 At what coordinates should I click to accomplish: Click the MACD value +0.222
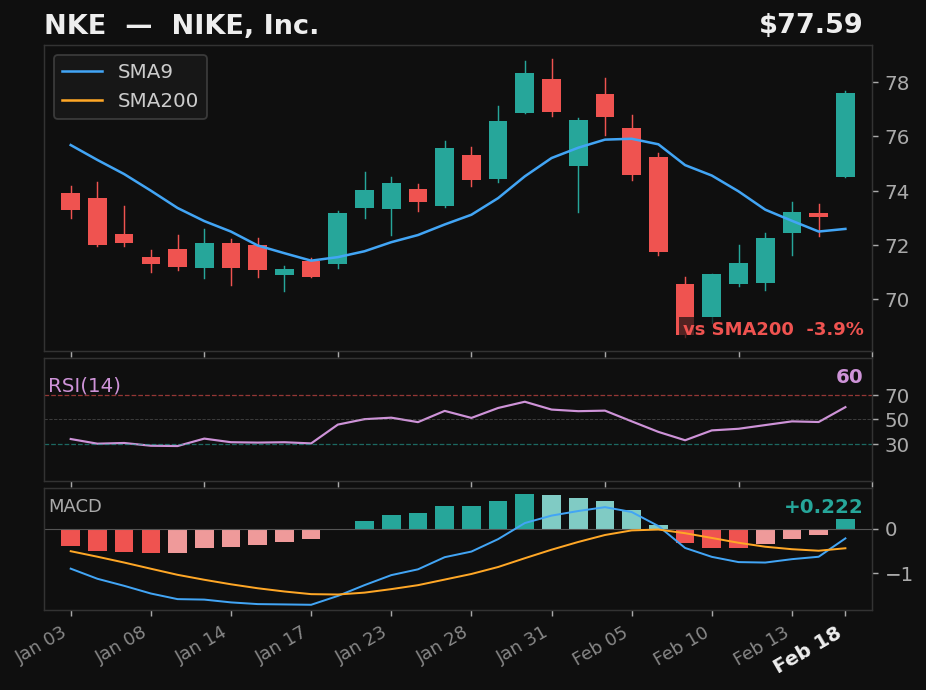point(823,507)
